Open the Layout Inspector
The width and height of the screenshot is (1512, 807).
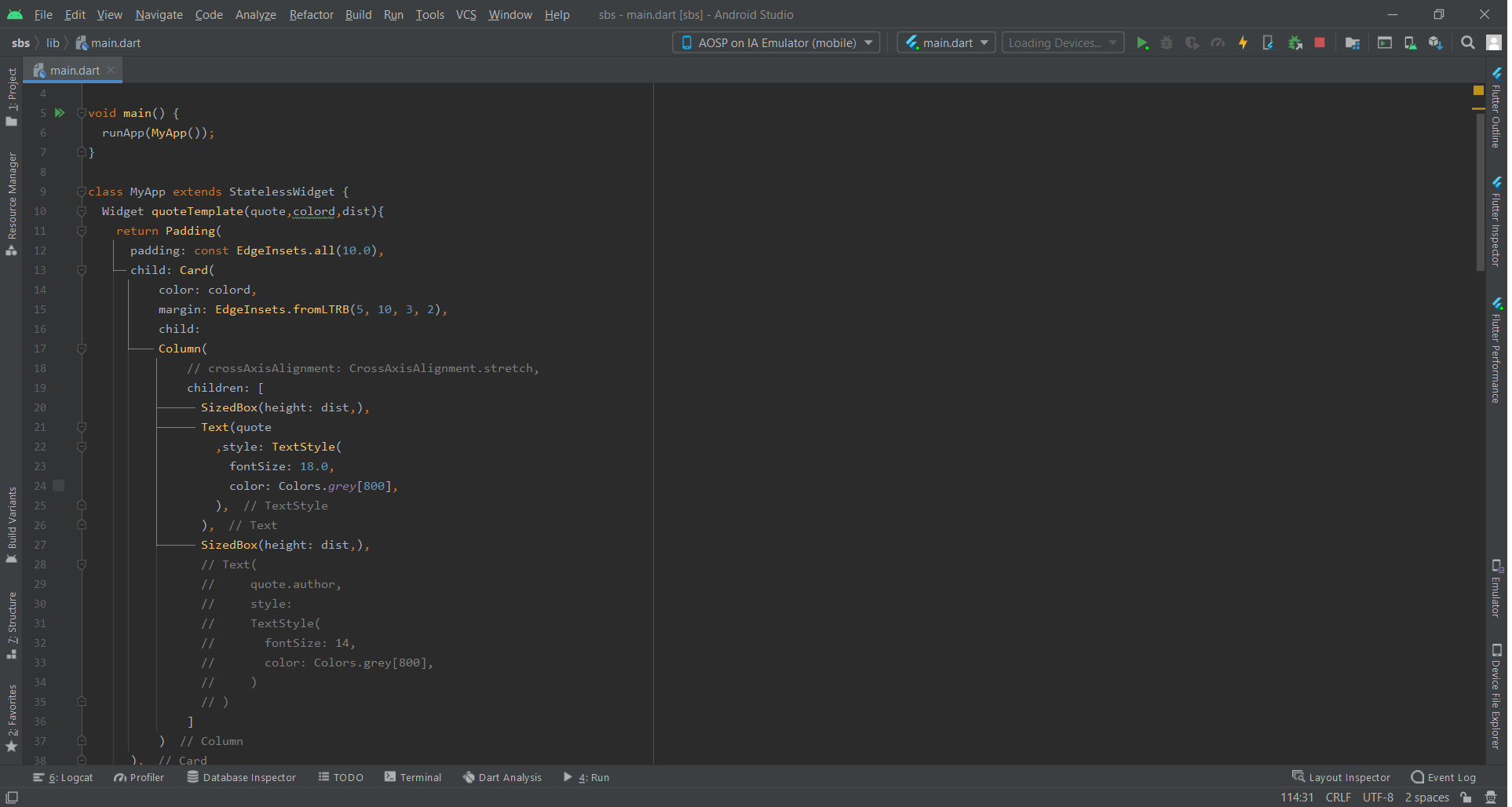(x=1341, y=778)
